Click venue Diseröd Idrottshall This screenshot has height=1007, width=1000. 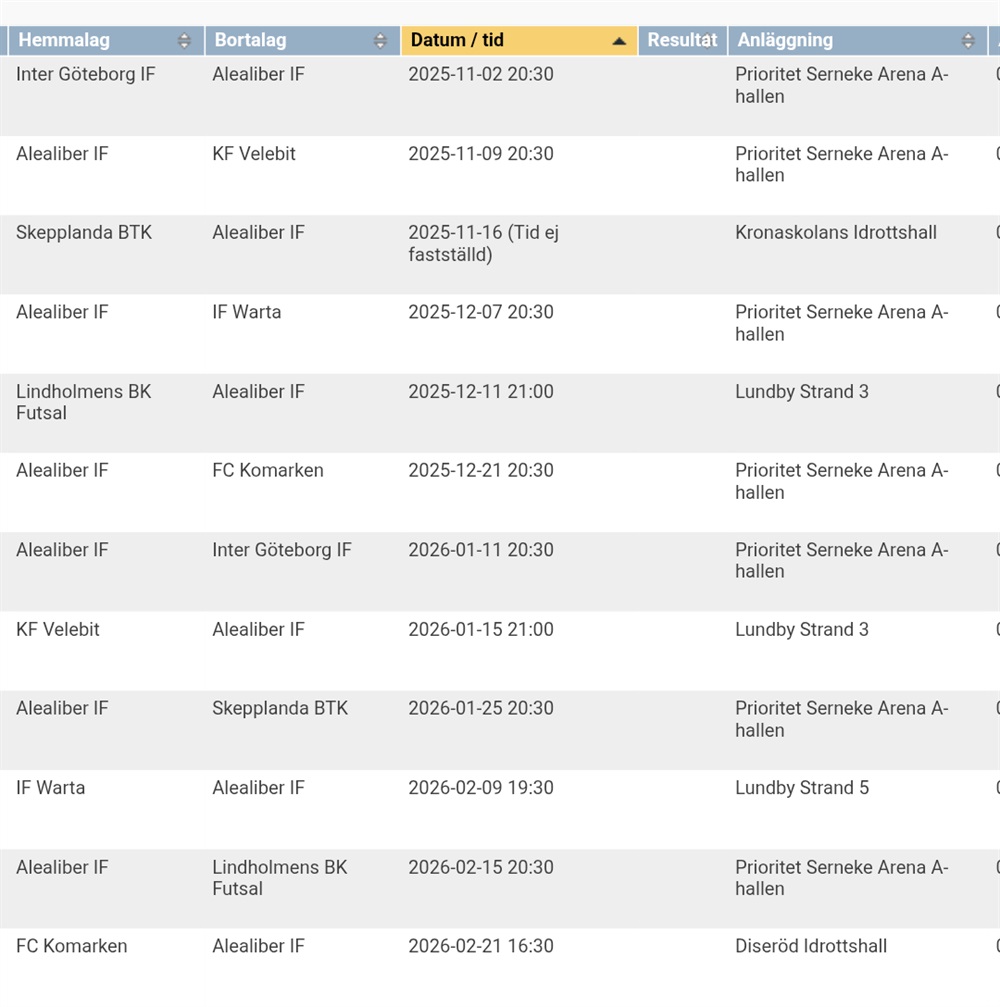point(811,946)
